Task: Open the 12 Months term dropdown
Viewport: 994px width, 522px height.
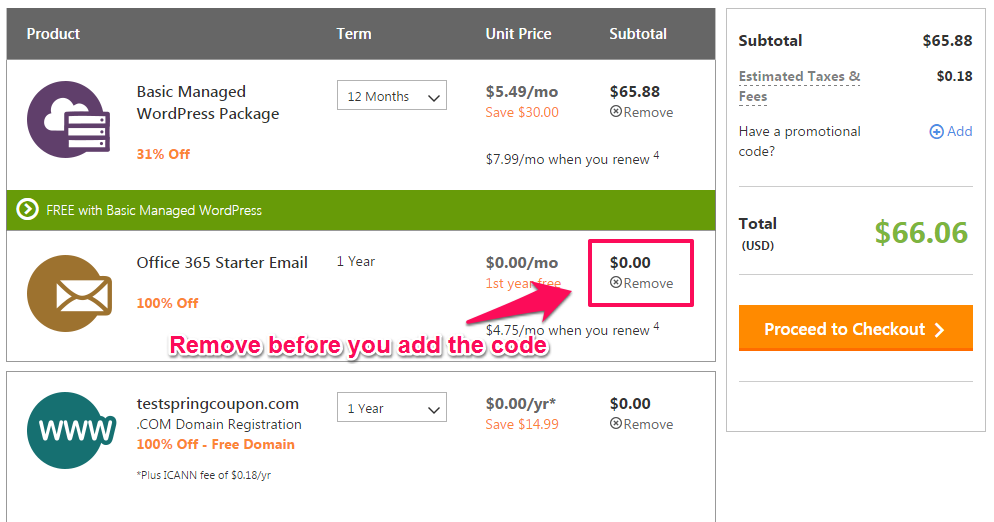Action: (x=392, y=95)
